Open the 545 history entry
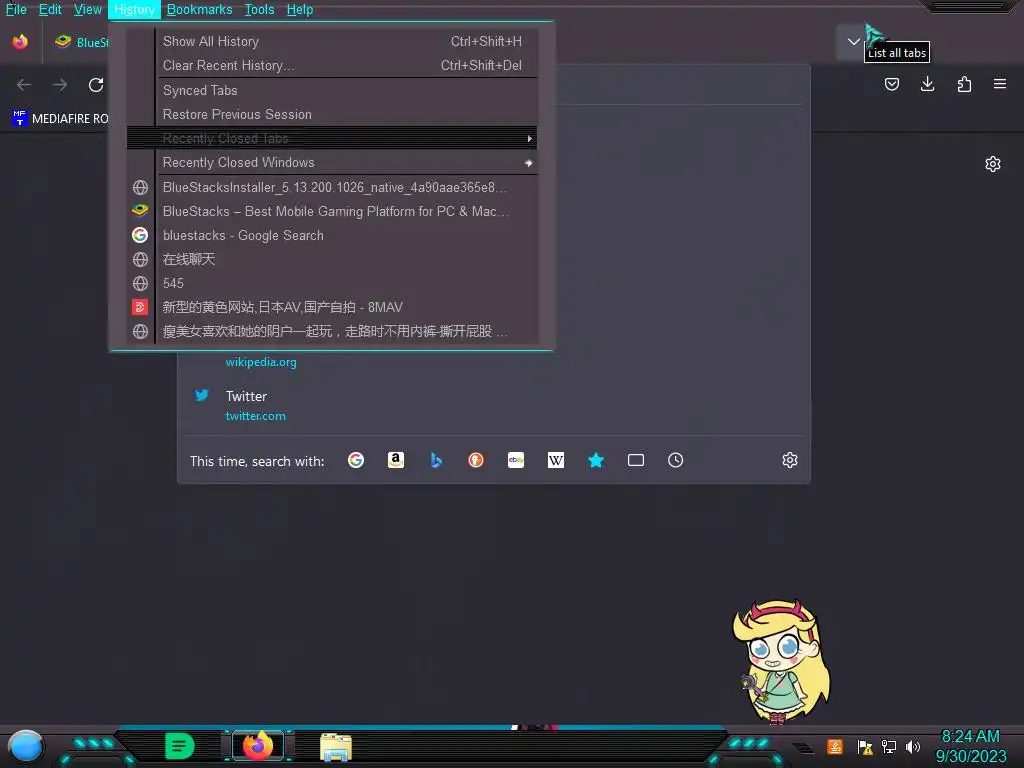The width and height of the screenshot is (1024, 768). pyautogui.click(x=332, y=283)
